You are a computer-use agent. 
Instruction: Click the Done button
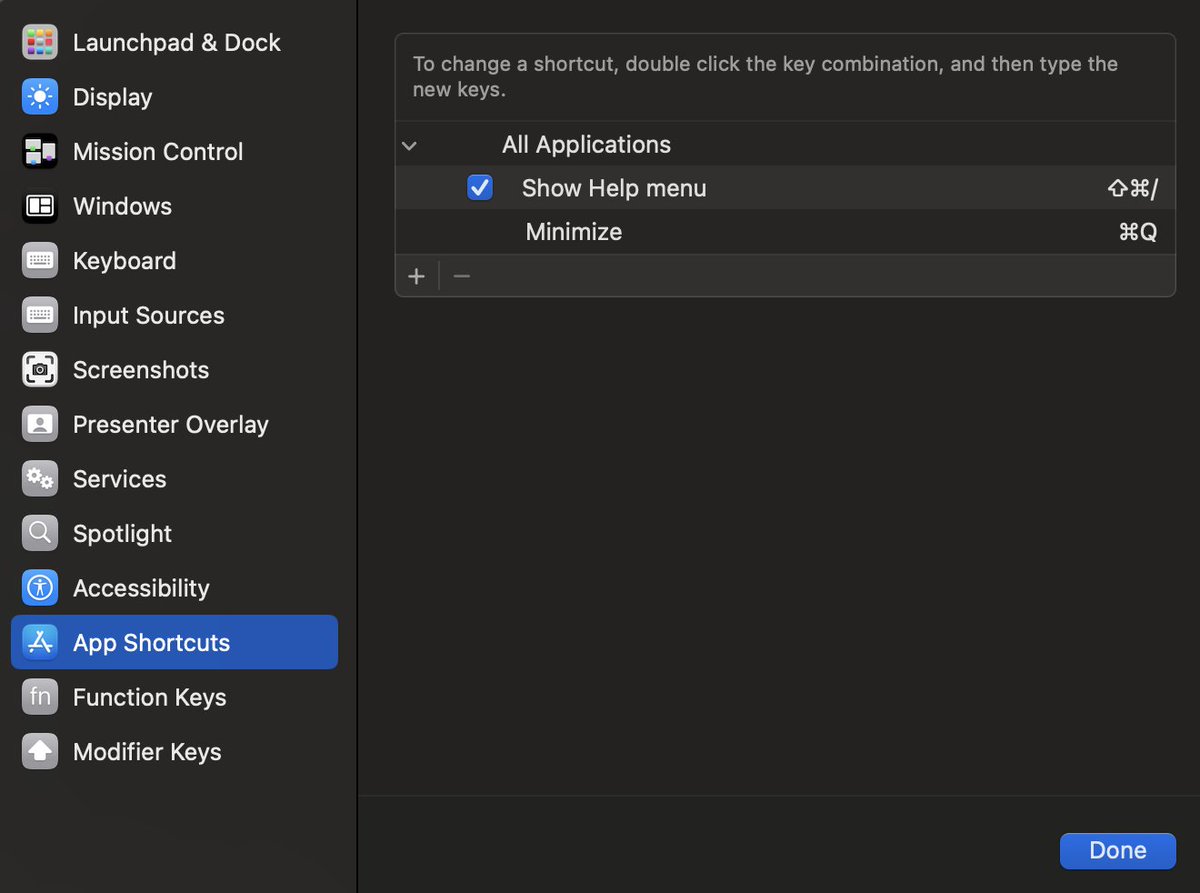pyautogui.click(x=1117, y=850)
